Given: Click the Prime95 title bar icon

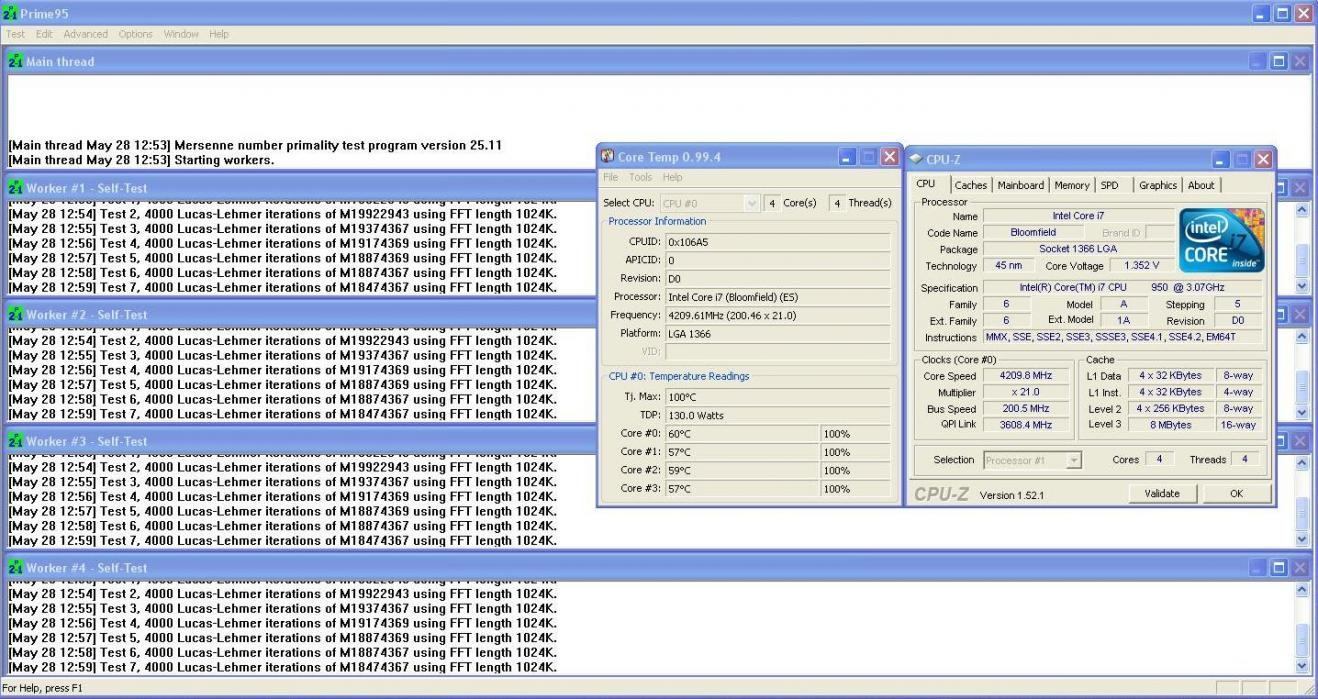Looking at the screenshot, I should (10, 13).
